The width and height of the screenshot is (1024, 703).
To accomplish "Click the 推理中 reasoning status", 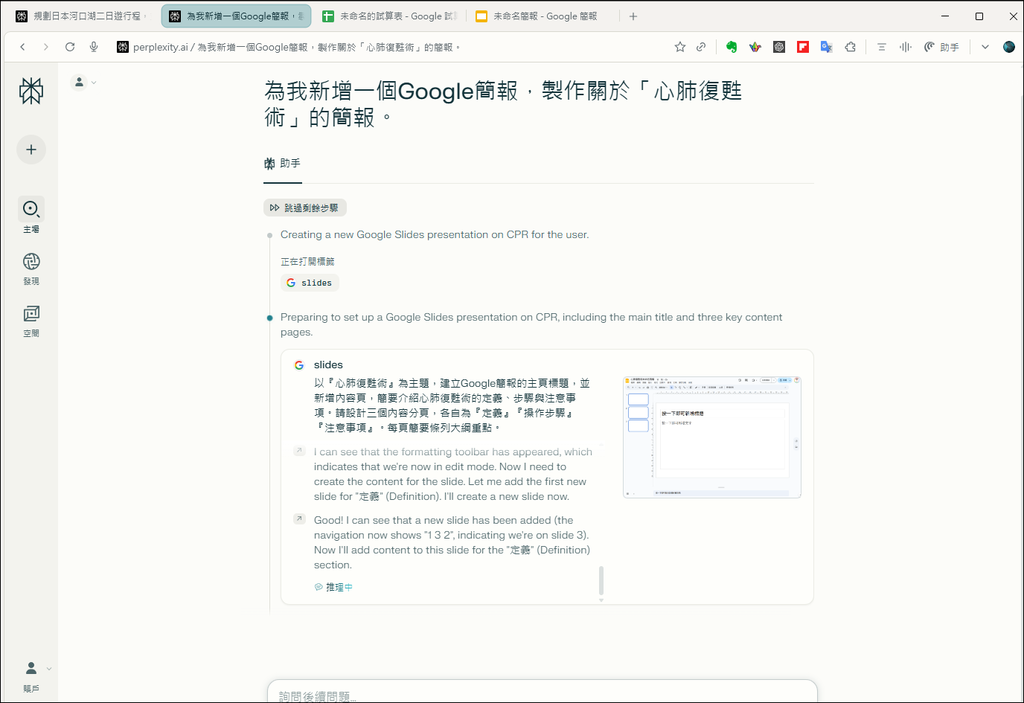I will click(x=333, y=587).
